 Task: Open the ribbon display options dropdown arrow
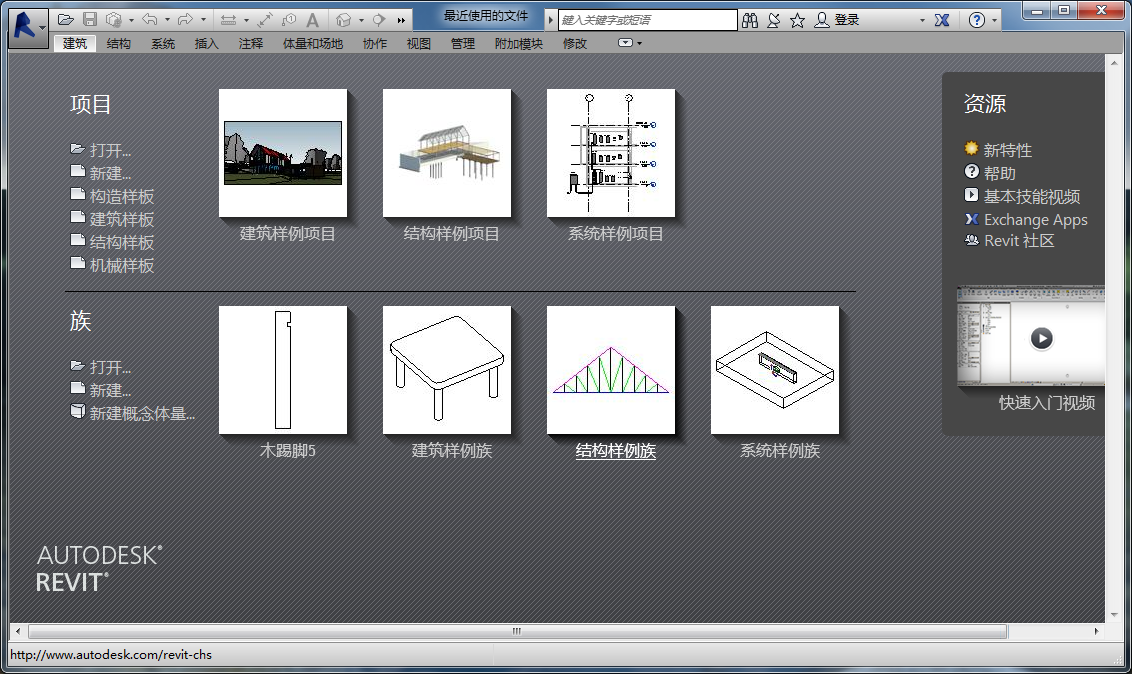tap(640, 43)
